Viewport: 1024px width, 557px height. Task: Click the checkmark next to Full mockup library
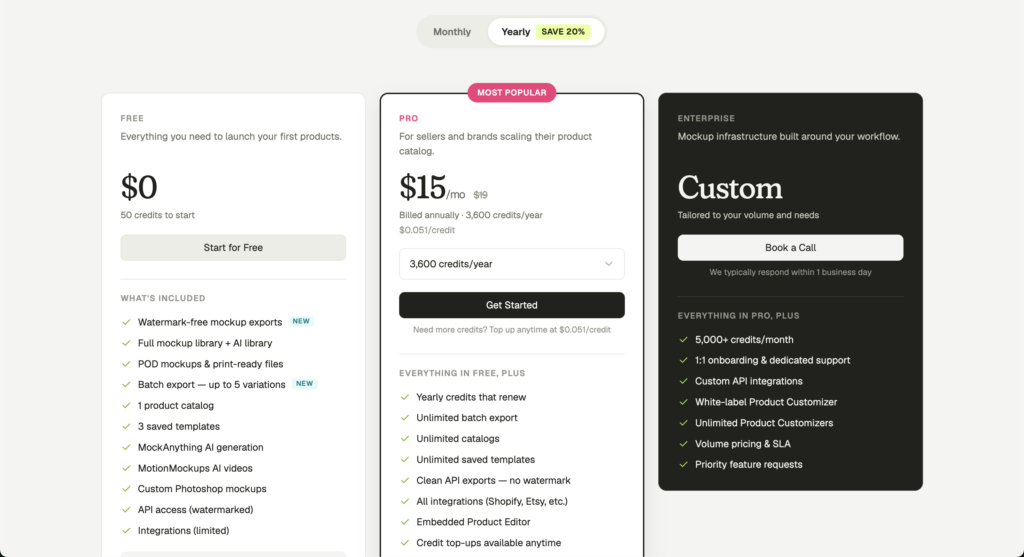pos(126,343)
